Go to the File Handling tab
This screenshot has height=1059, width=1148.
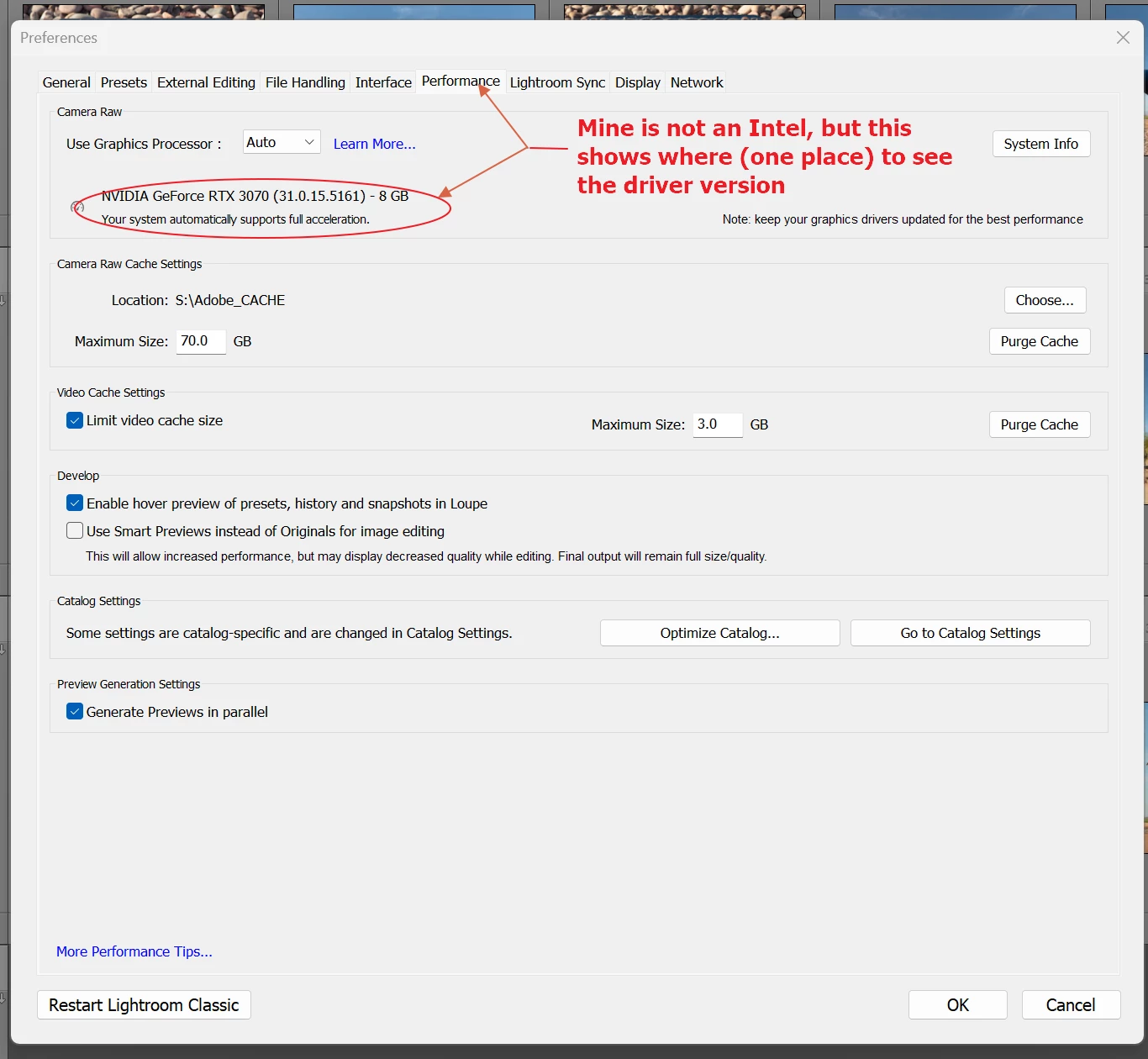pos(305,82)
